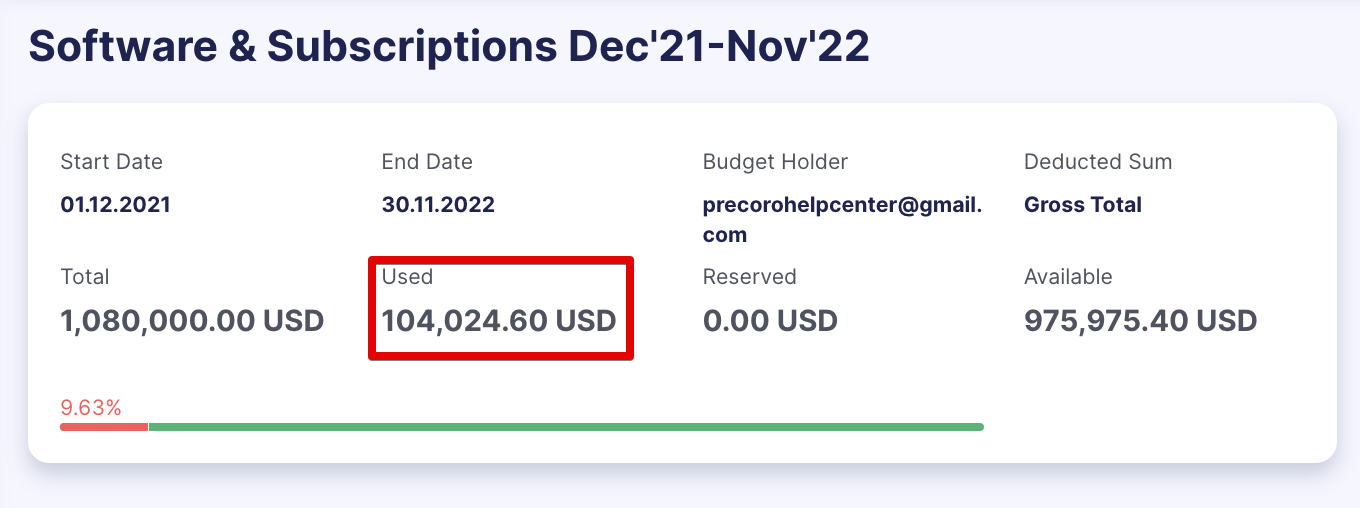
Task: Select the Gross Total value
Action: click(1083, 205)
